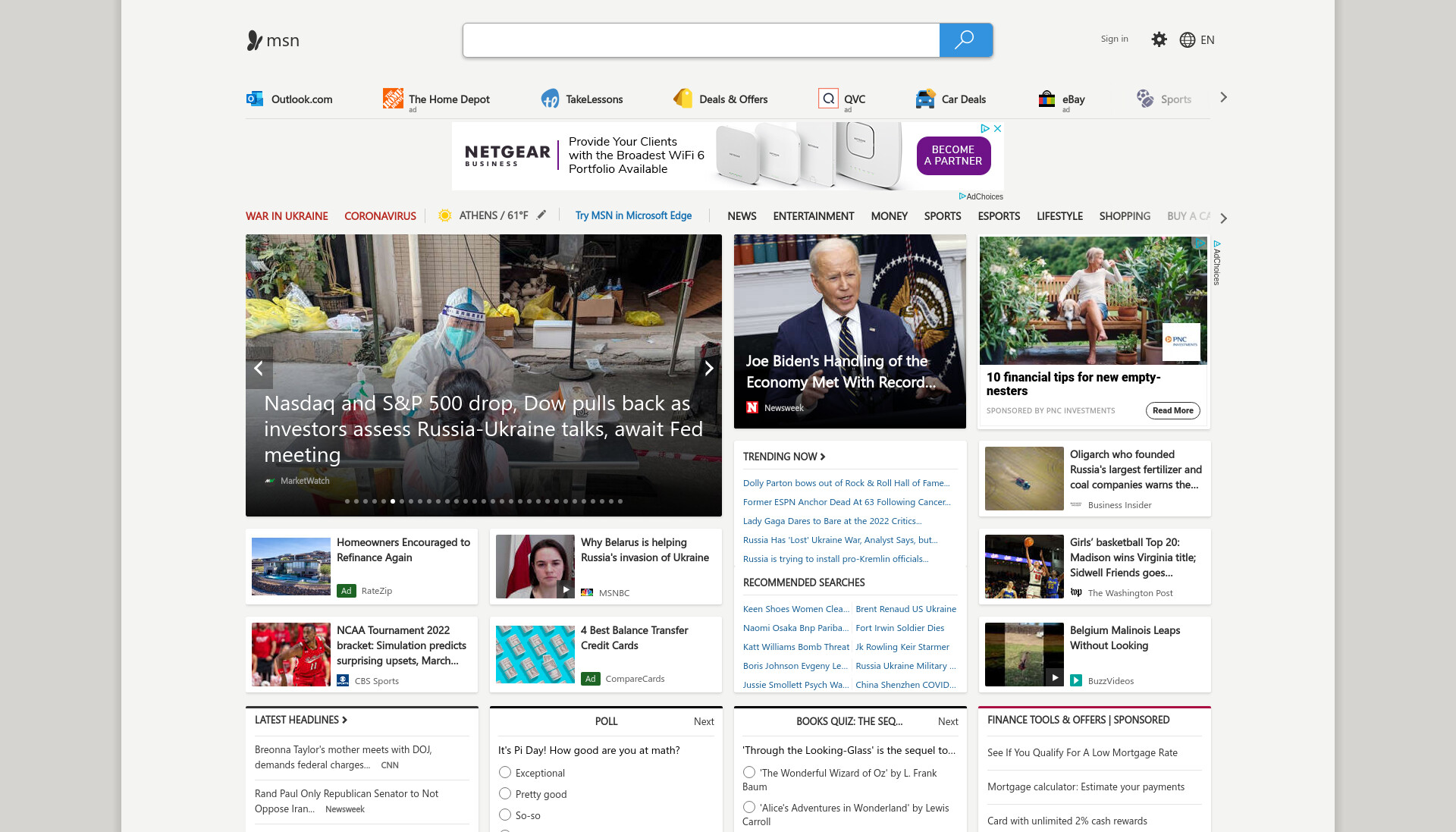Screen dimensions: 1456x832
Task: Open Dolly Parton trending story link
Action: click(x=846, y=483)
